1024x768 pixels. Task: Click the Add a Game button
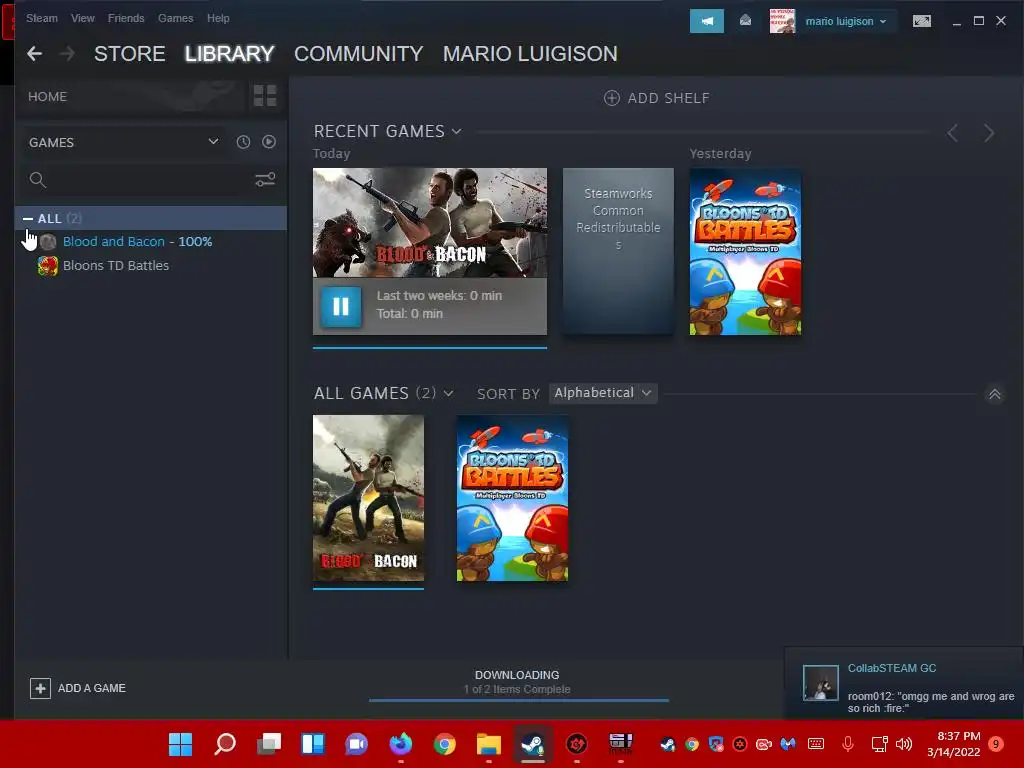tap(78, 688)
